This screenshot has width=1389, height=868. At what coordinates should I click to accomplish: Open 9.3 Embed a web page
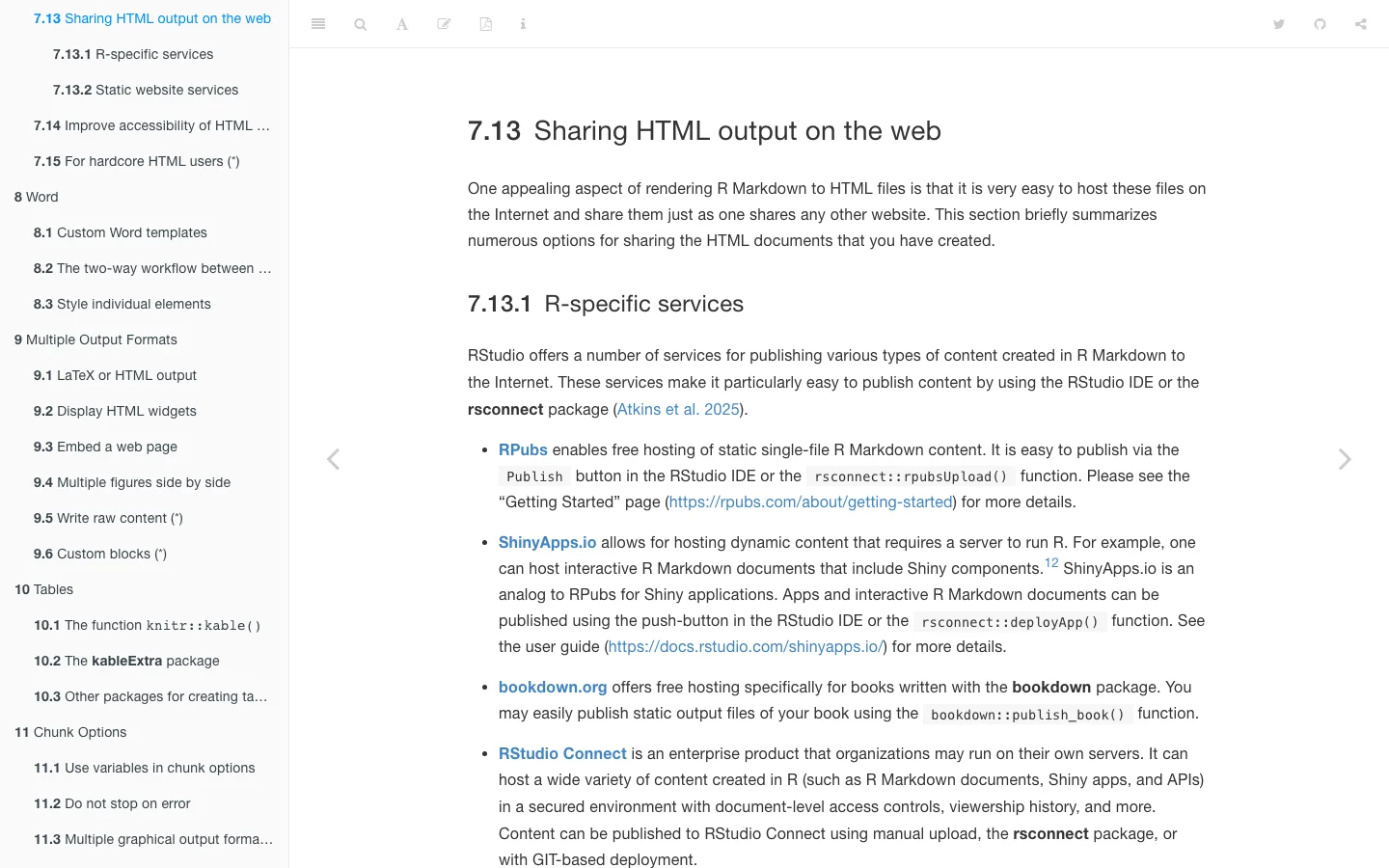(x=105, y=447)
